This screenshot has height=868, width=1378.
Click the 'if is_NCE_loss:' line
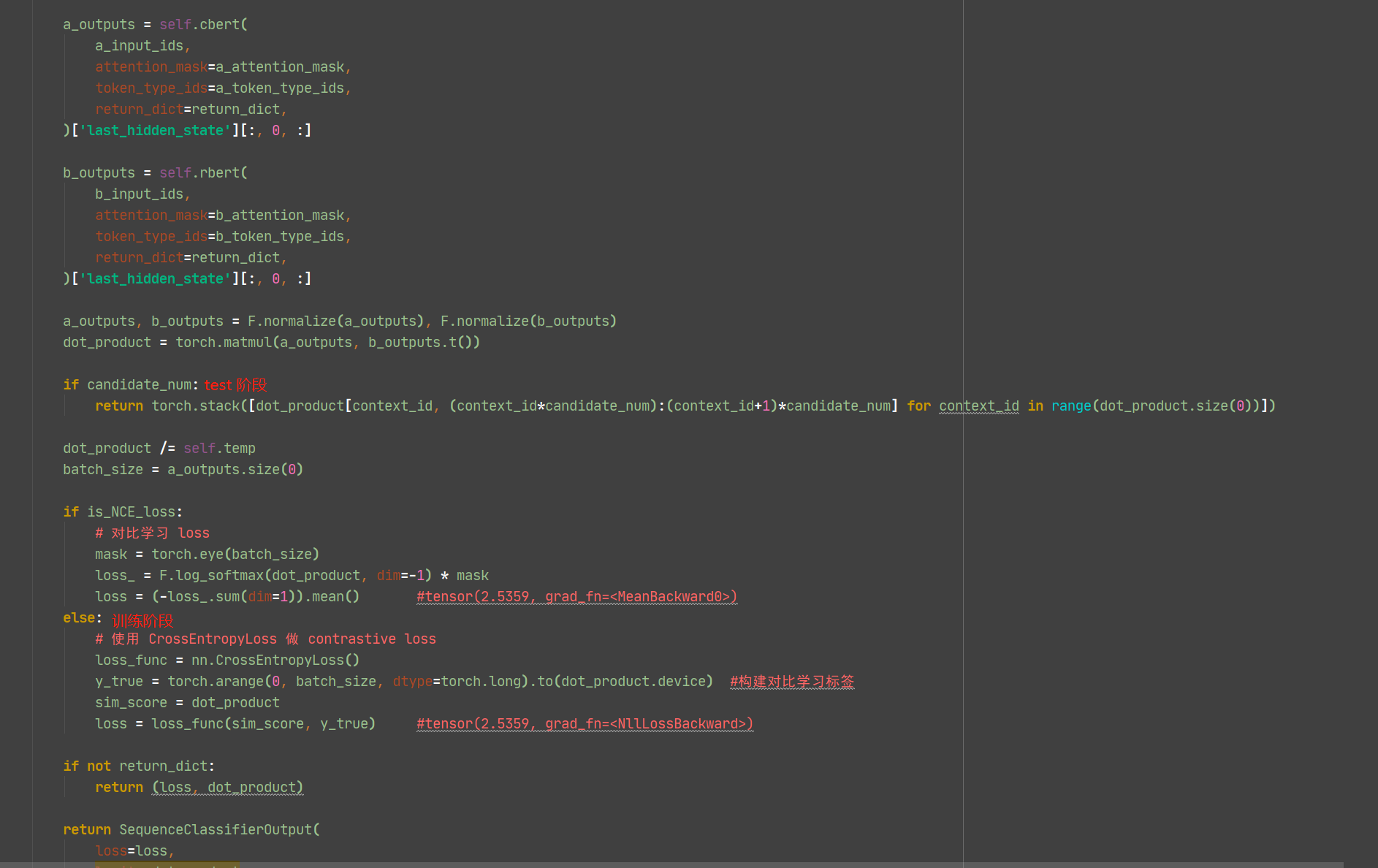pos(123,512)
